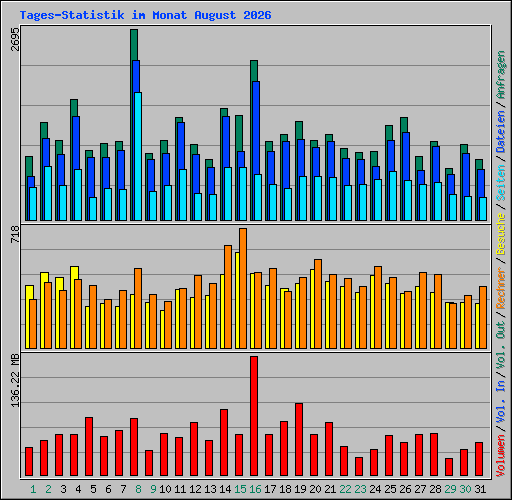Click day label 11 on the x-axis
The image size is (512, 500).
pyautogui.click(x=180, y=489)
